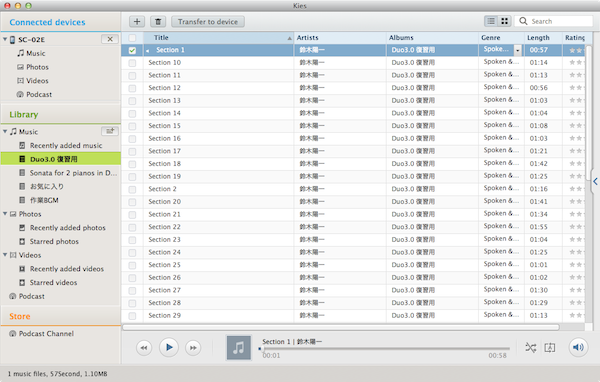Click the Store section heading
600x382 pixels.
(x=20, y=316)
